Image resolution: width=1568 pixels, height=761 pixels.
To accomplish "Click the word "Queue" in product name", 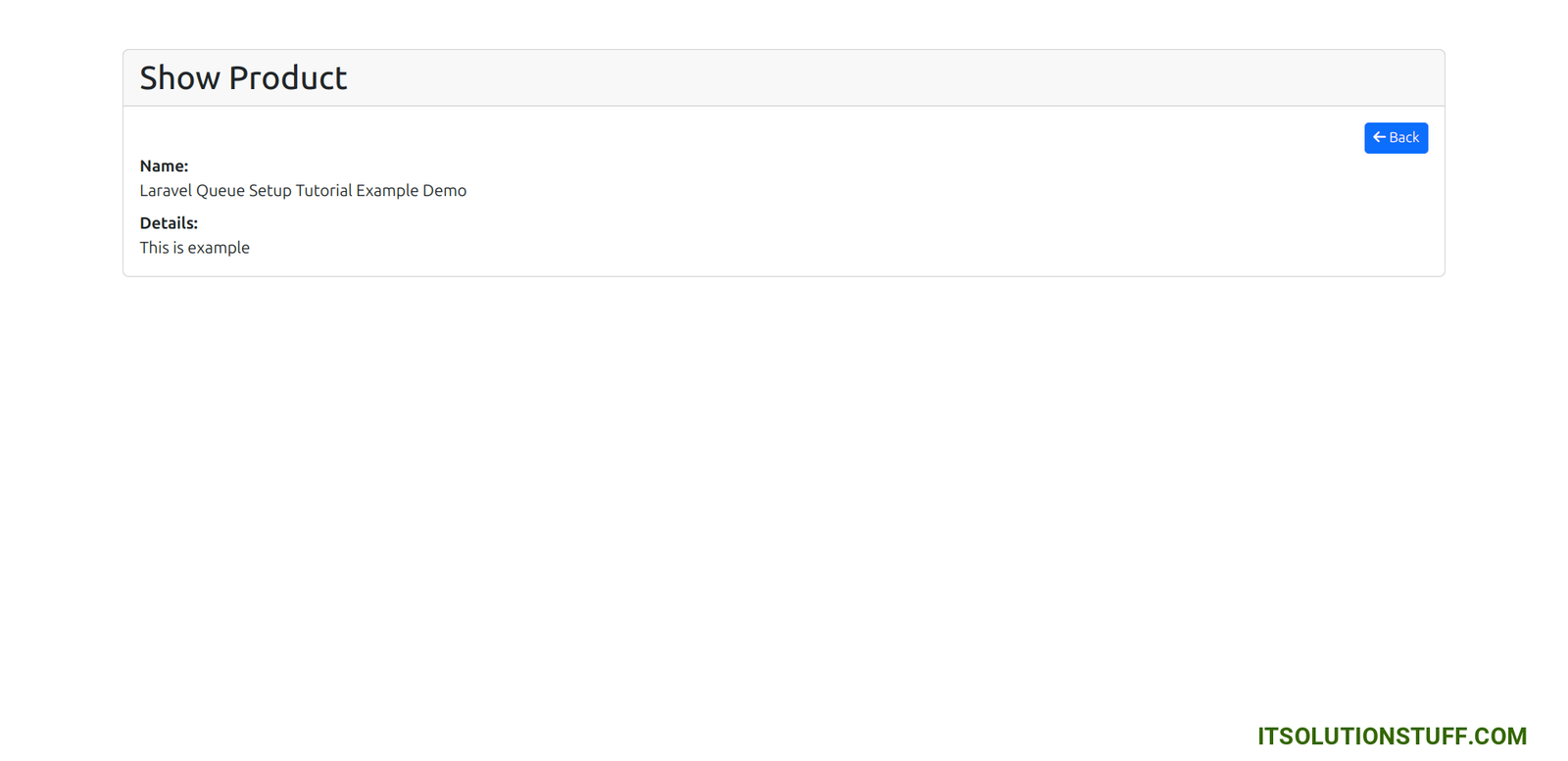I will point(220,191).
